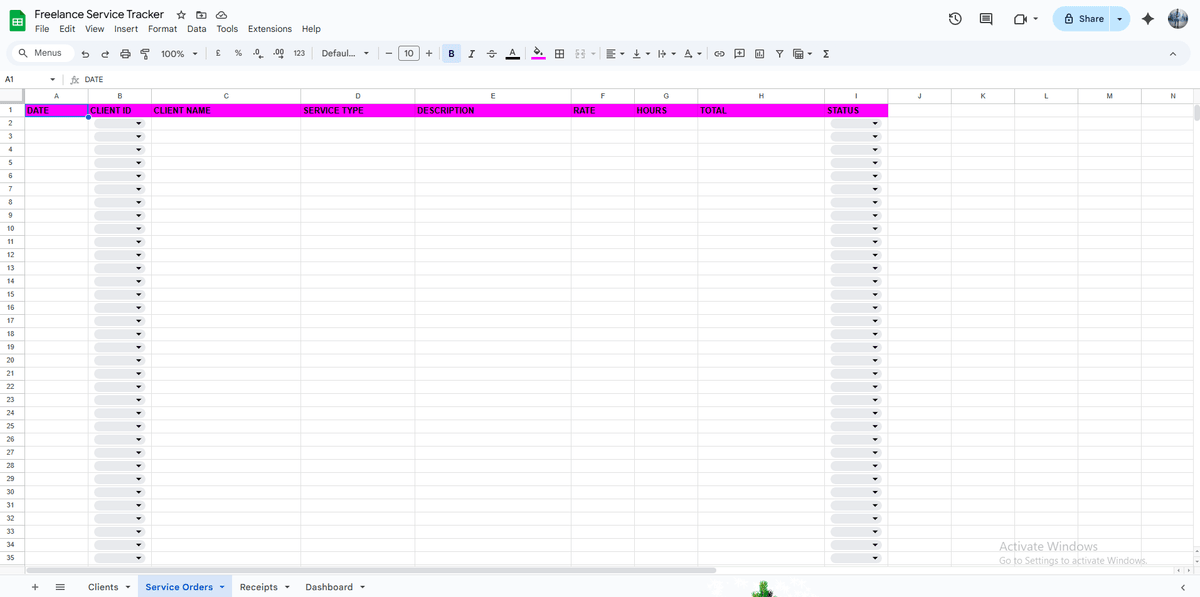Click the Google Sheets home logo
This screenshot has height=597, width=1200.
(x=17, y=20)
